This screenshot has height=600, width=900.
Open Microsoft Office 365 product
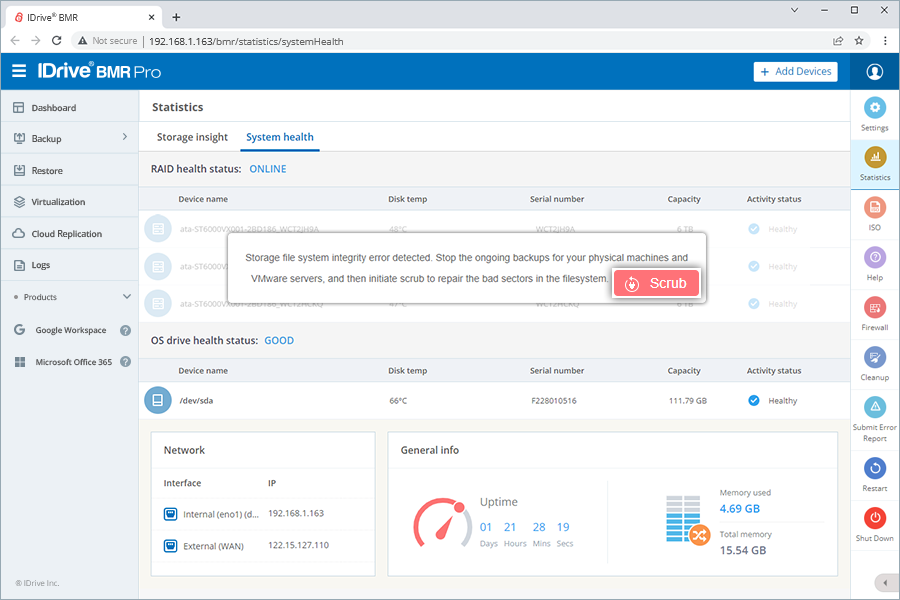[73, 362]
